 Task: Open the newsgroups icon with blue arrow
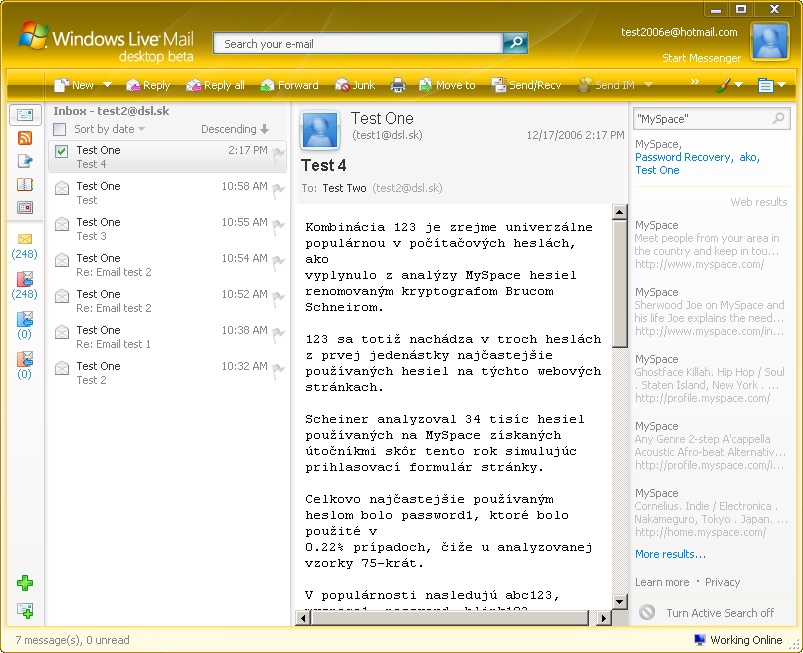[x=25, y=161]
